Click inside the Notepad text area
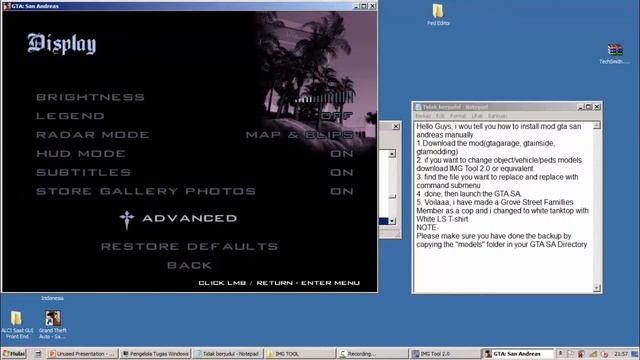This screenshot has width=640, height=360. (504, 207)
